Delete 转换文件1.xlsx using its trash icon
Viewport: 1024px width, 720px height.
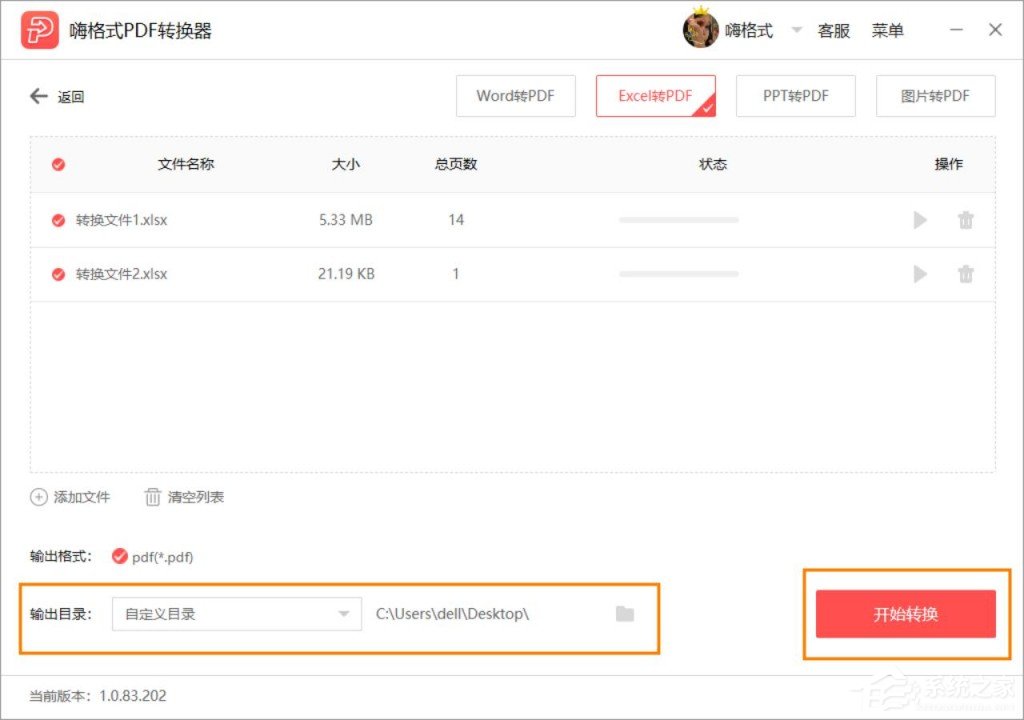[x=965, y=220]
